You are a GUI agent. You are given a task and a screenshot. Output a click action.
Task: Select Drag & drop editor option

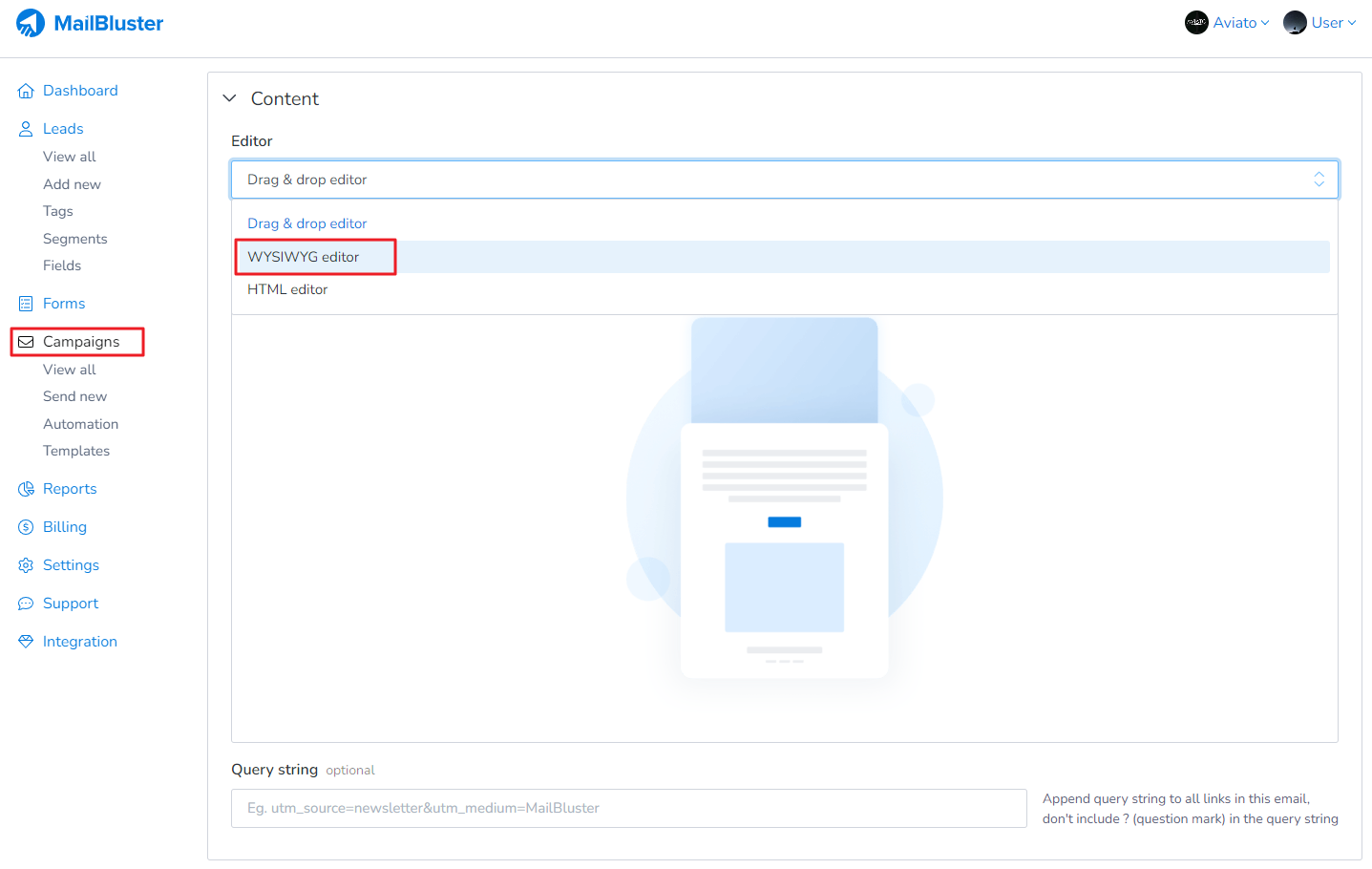click(306, 223)
